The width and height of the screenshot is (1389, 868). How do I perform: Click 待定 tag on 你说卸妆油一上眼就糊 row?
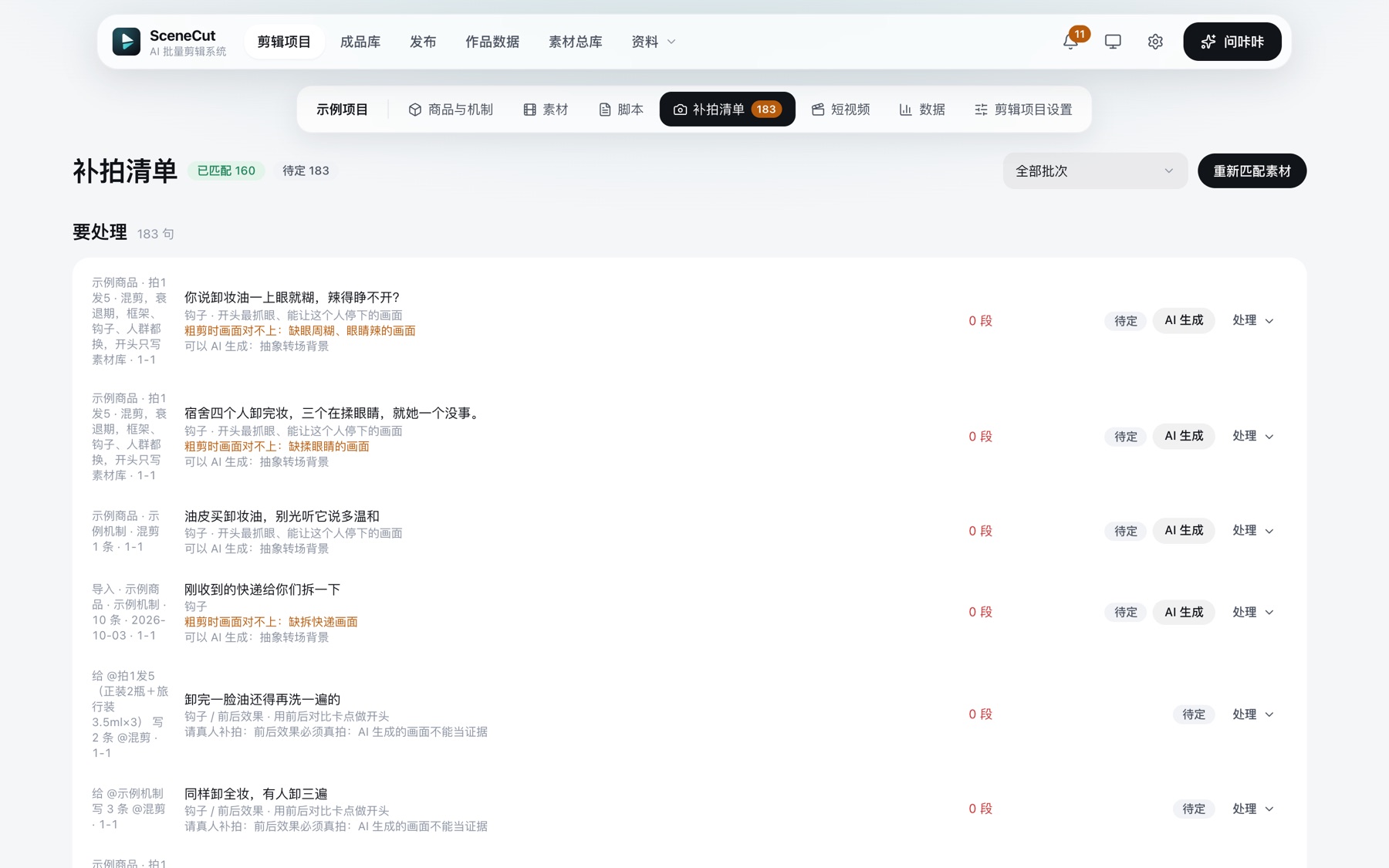click(1126, 321)
